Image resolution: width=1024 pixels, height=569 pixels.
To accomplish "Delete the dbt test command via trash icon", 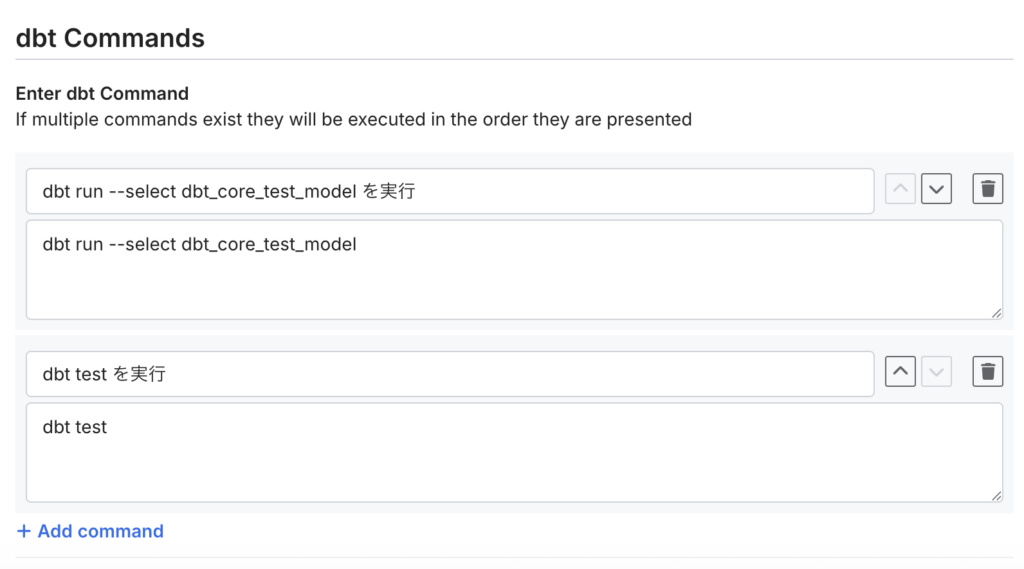I will [x=987, y=372].
